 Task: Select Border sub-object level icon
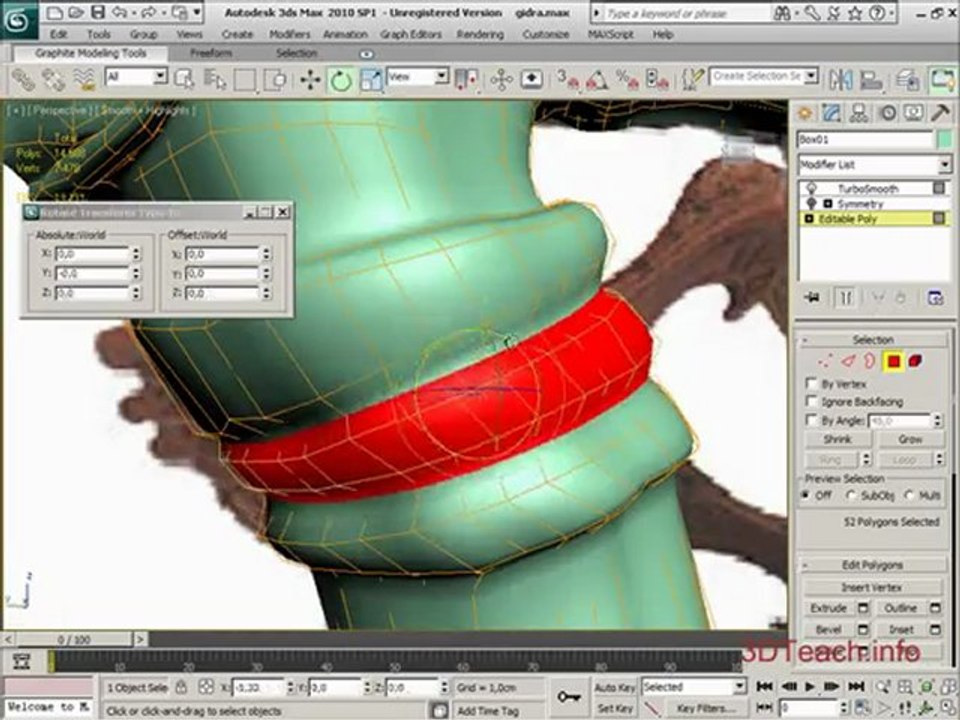coord(869,361)
